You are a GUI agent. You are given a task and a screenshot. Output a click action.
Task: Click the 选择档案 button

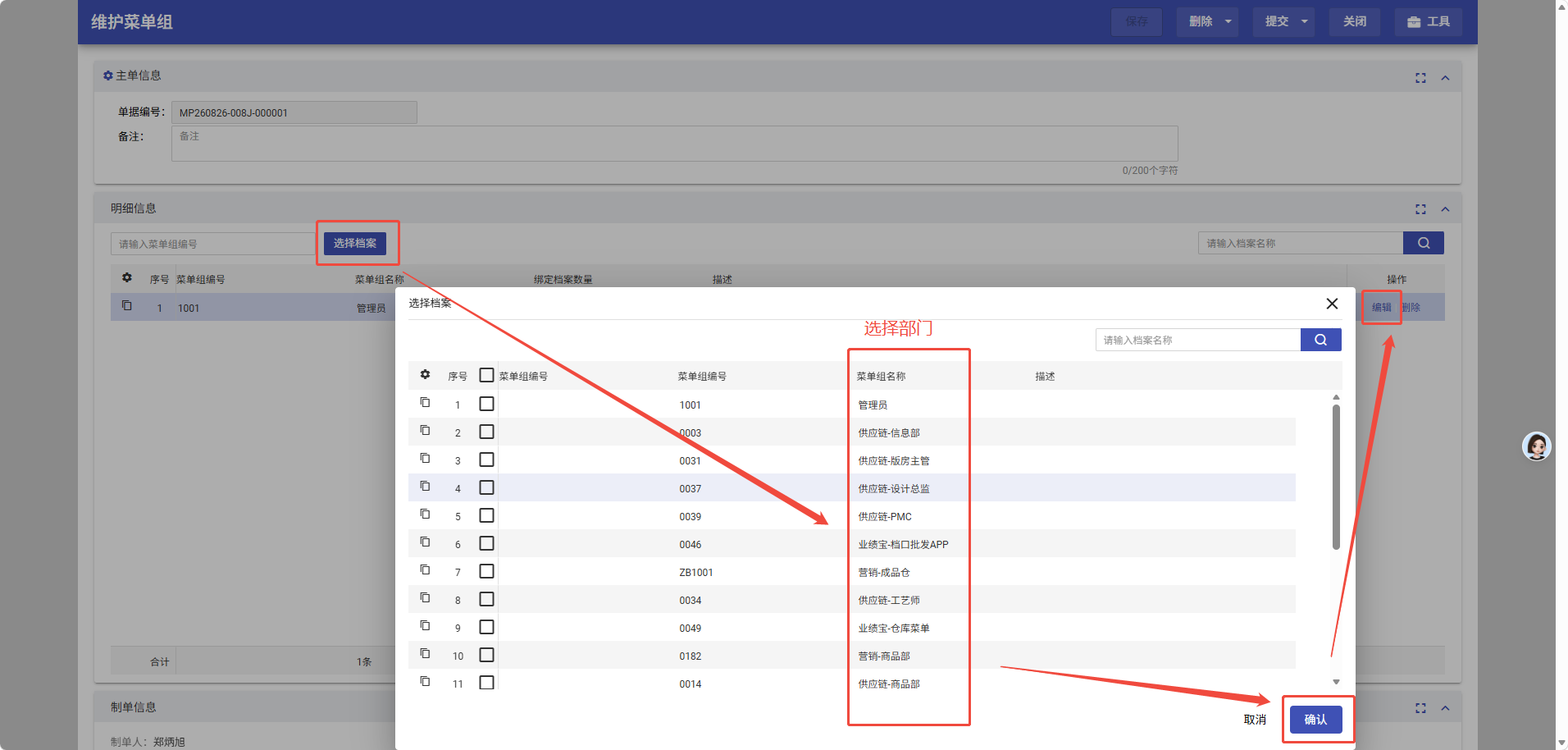[354, 243]
